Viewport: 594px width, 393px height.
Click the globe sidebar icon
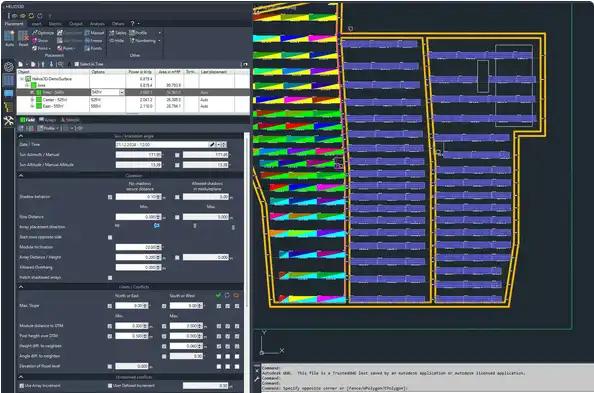click(8, 67)
